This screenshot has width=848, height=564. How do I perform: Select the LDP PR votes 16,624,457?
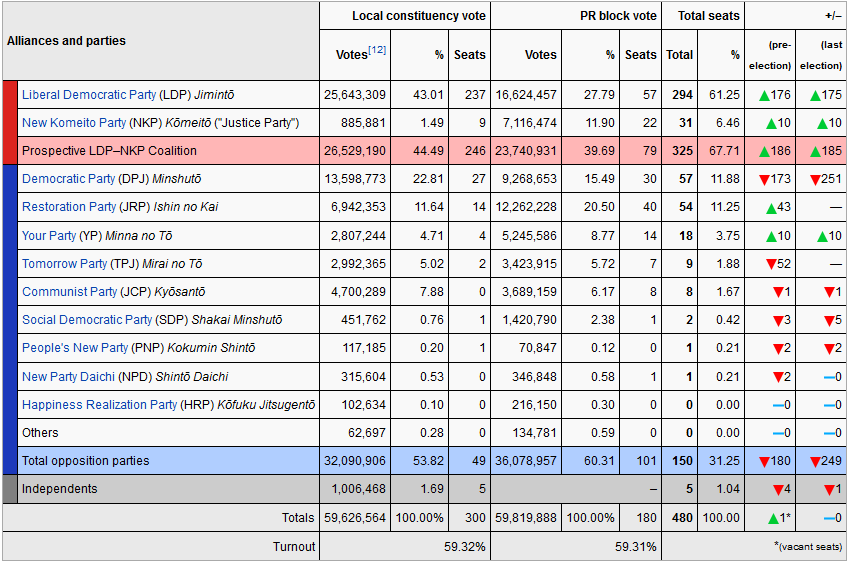[x=526, y=95]
